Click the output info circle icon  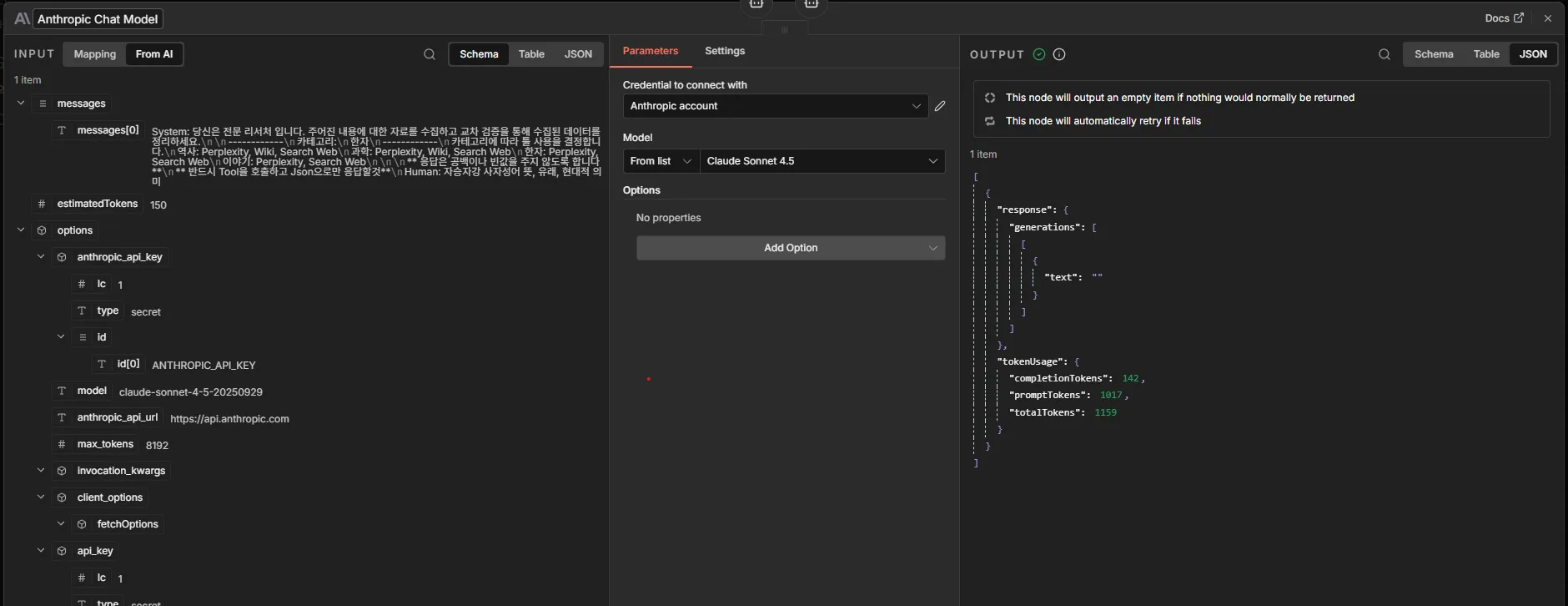(1059, 54)
